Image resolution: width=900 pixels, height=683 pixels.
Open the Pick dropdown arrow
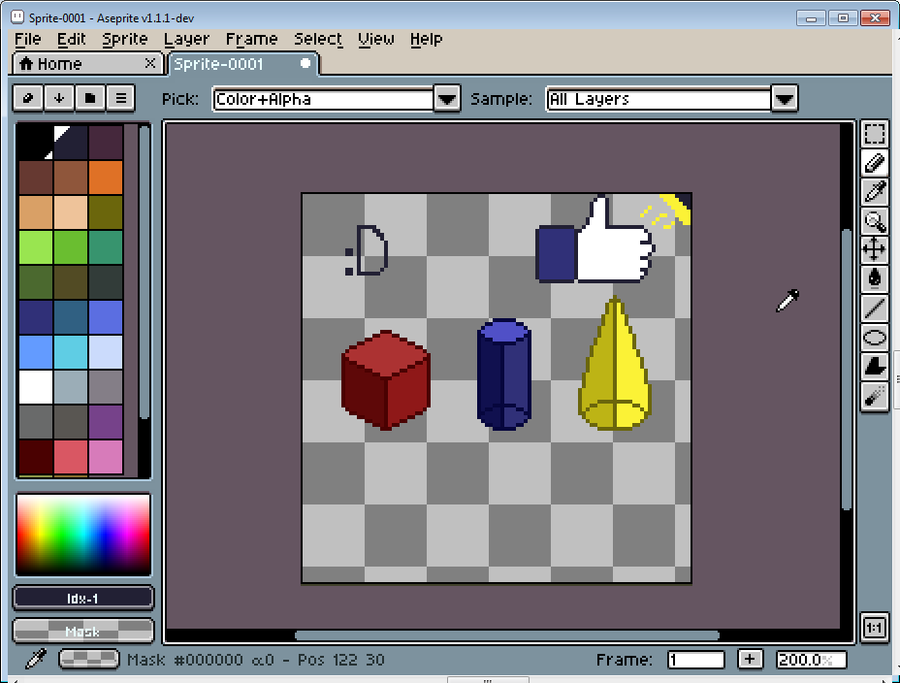point(447,99)
